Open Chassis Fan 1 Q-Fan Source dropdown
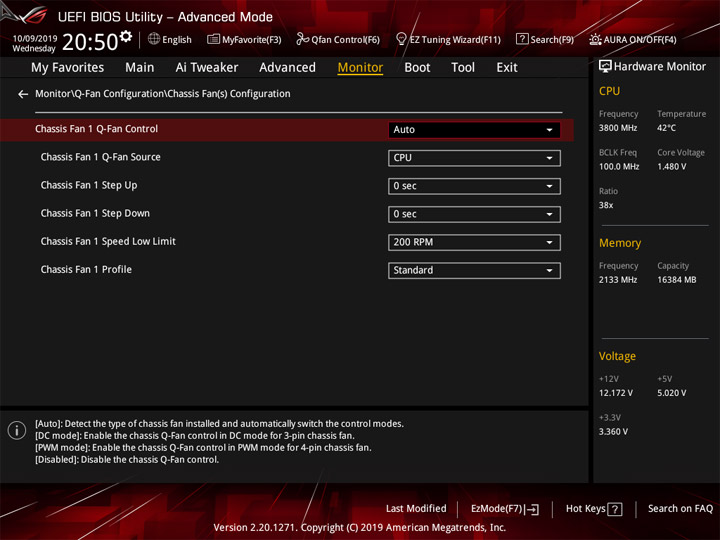The image size is (720, 540). tap(474, 158)
